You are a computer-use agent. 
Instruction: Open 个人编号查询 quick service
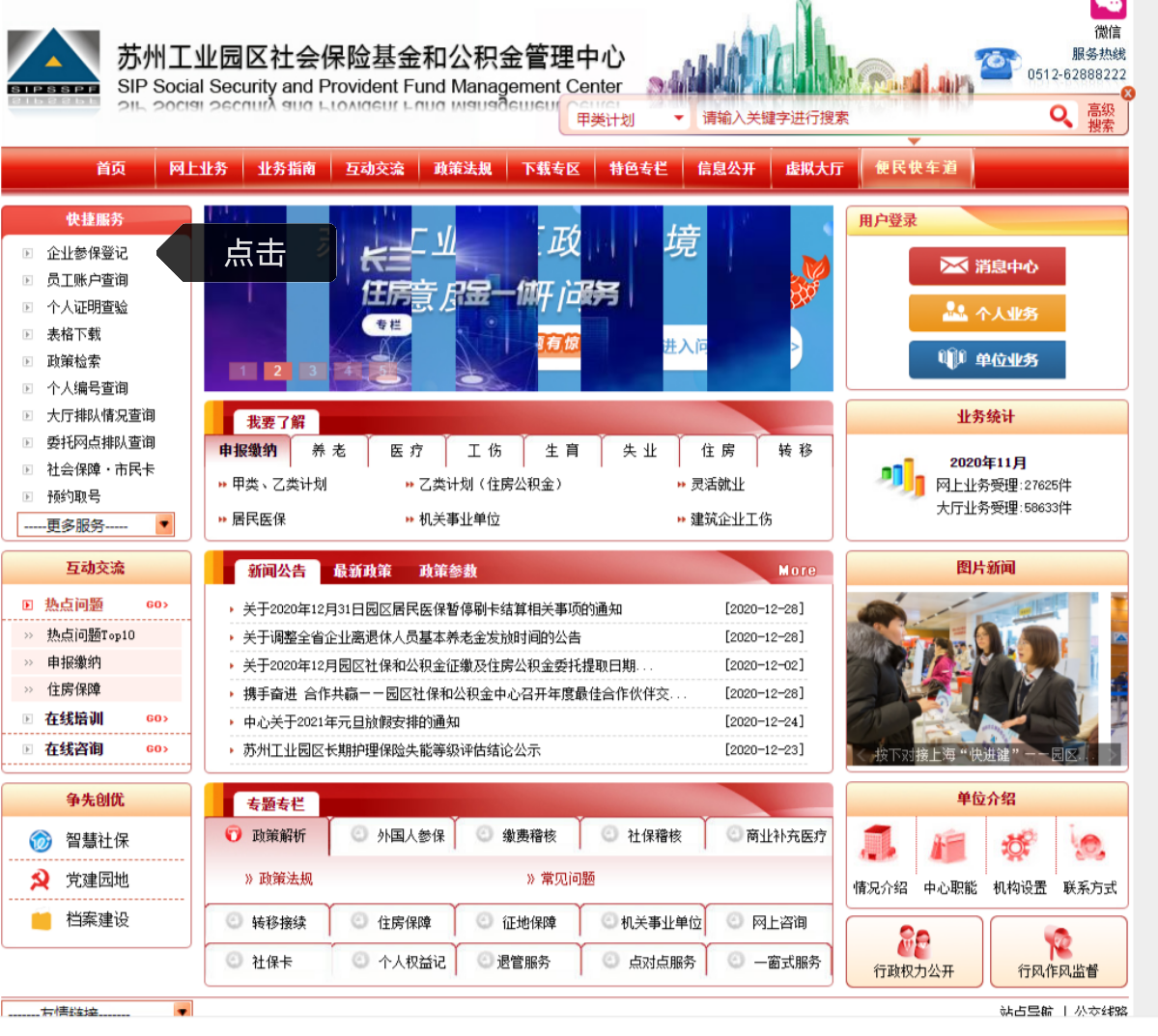tap(87, 388)
